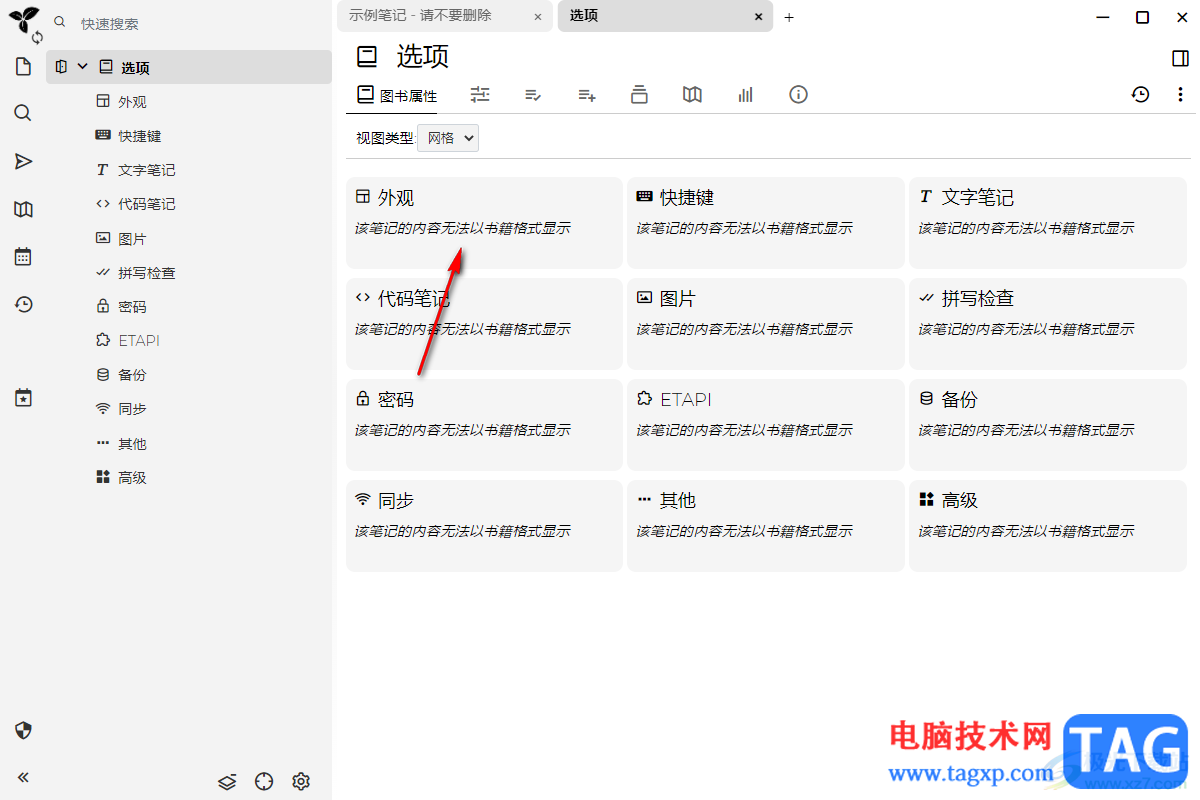Open the 文字笔记 grid card
This screenshot has height=800, width=1200.
tap(1048, 223)
